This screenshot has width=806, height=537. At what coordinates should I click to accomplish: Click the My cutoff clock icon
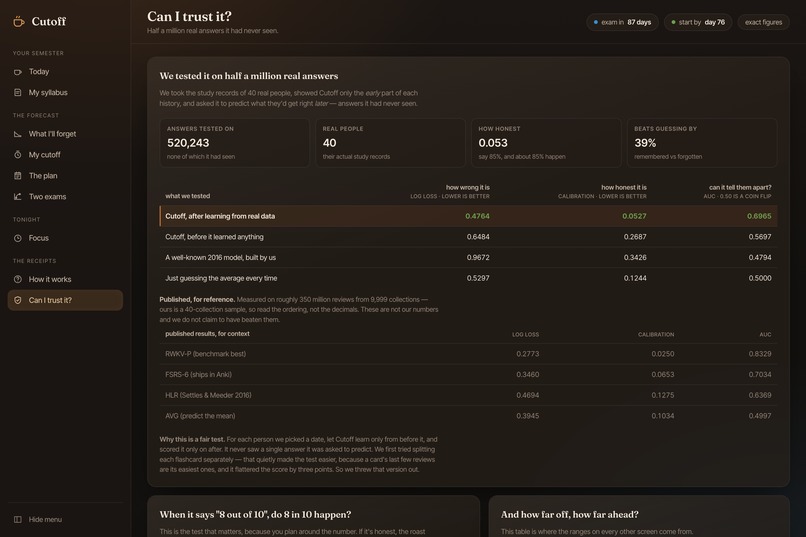click(x=17, y=155)
